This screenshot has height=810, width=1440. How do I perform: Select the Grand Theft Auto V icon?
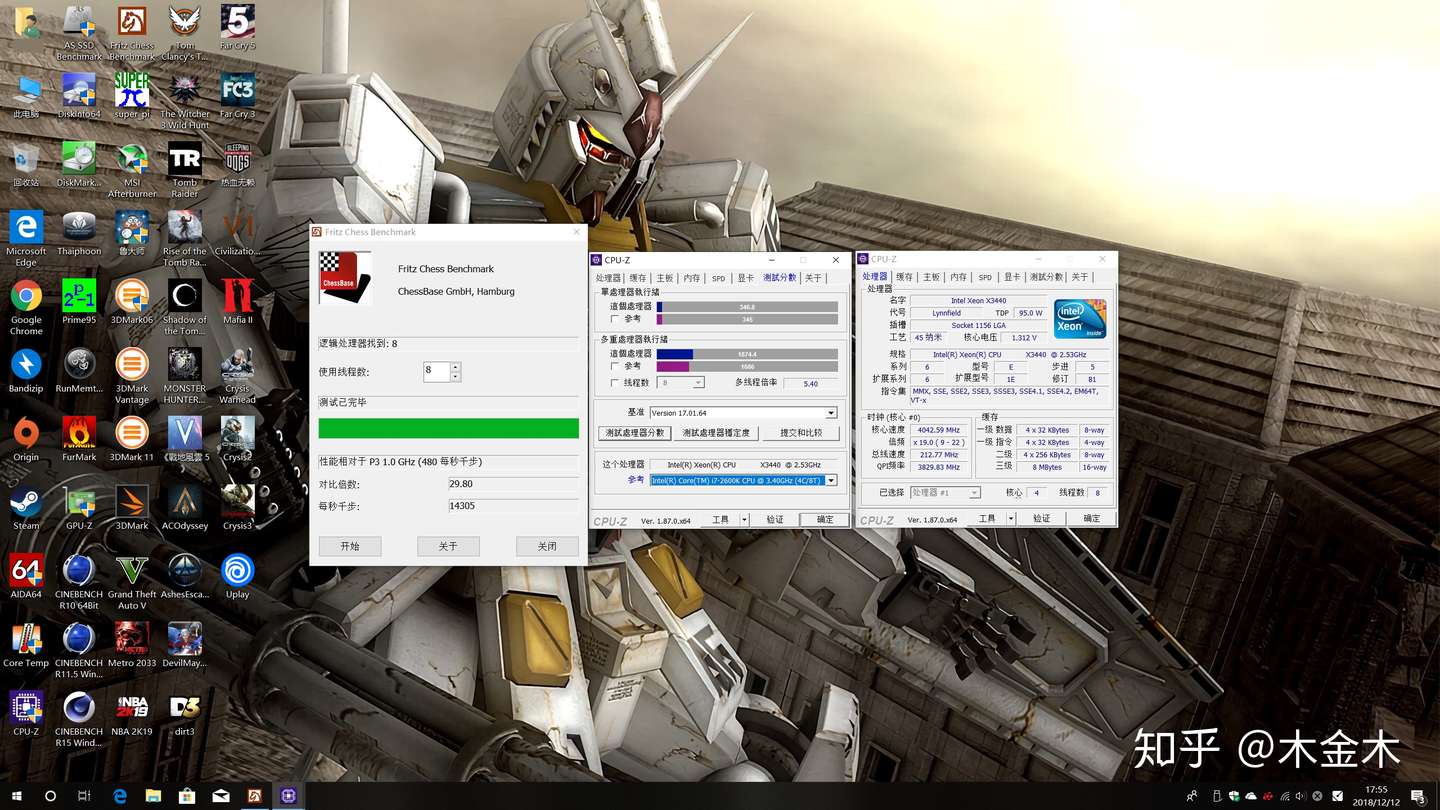point(132,582)
